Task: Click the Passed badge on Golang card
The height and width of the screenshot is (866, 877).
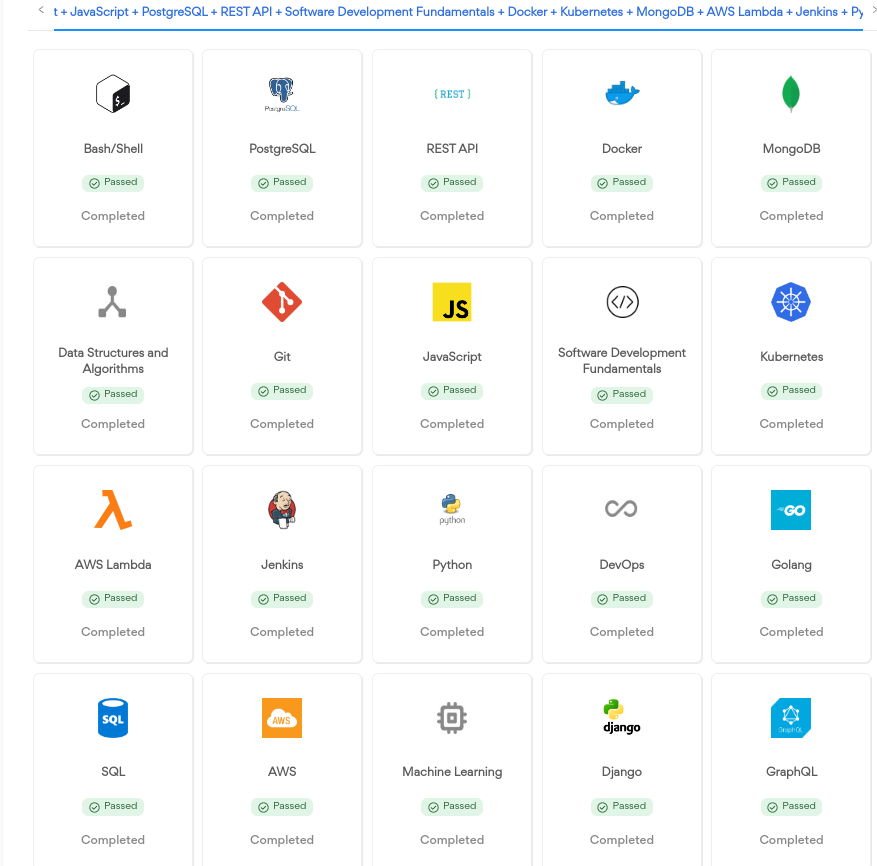Action: click(x=791, y=599)
